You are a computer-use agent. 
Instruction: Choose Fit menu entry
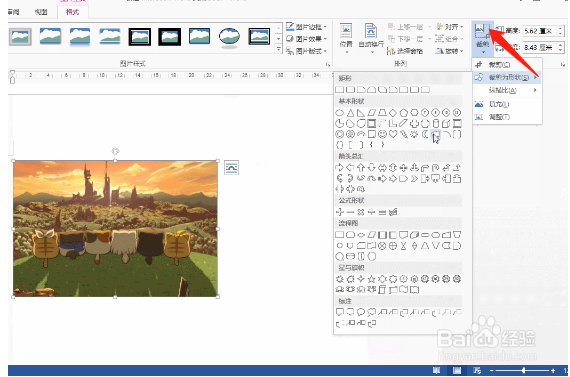tap(507, 117)
